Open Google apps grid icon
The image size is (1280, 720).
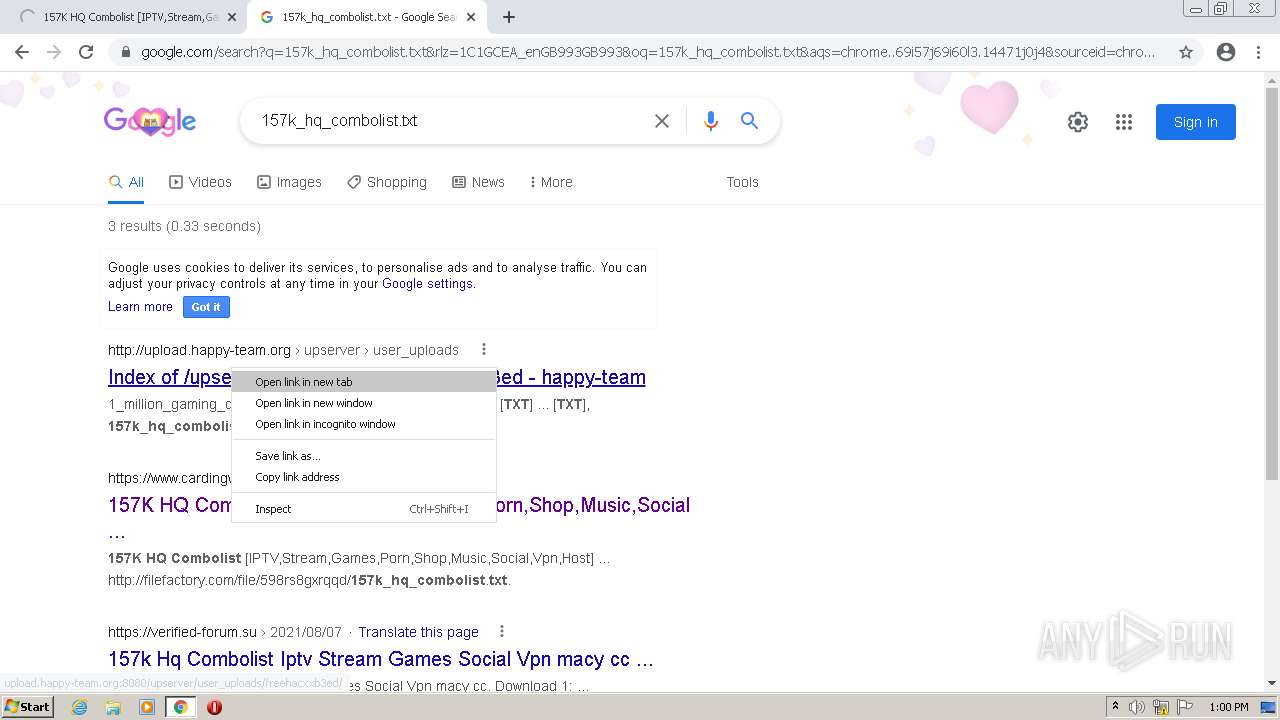tap(1124, 122)
